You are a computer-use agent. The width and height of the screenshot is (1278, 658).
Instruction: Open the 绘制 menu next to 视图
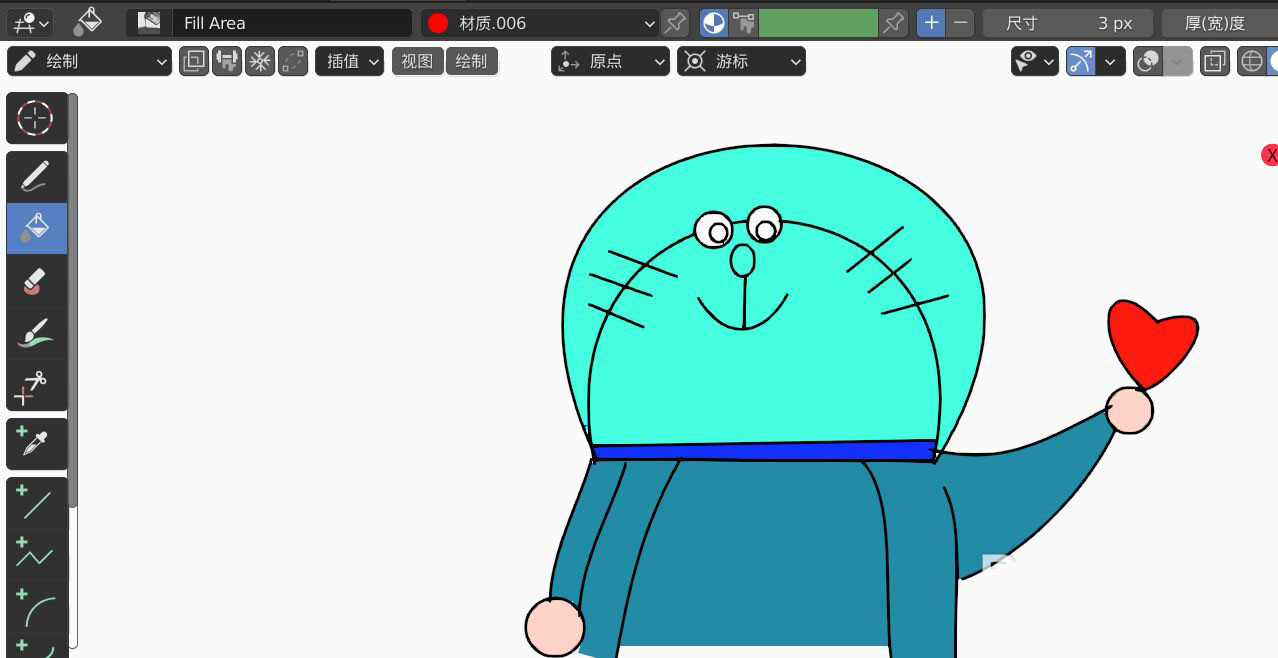pos(471,62)
